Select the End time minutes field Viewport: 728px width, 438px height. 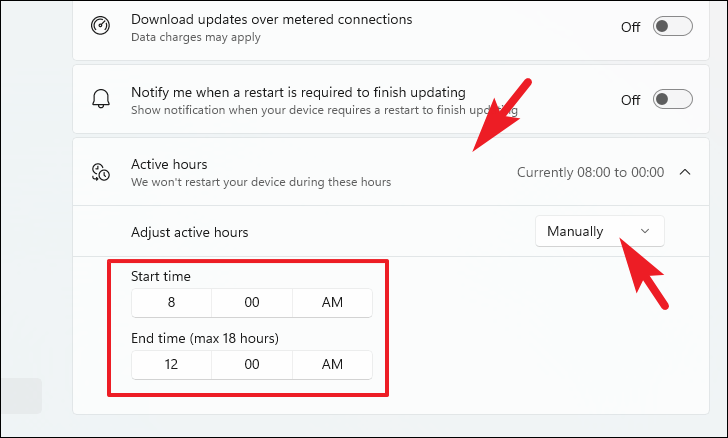click(252, 364)
